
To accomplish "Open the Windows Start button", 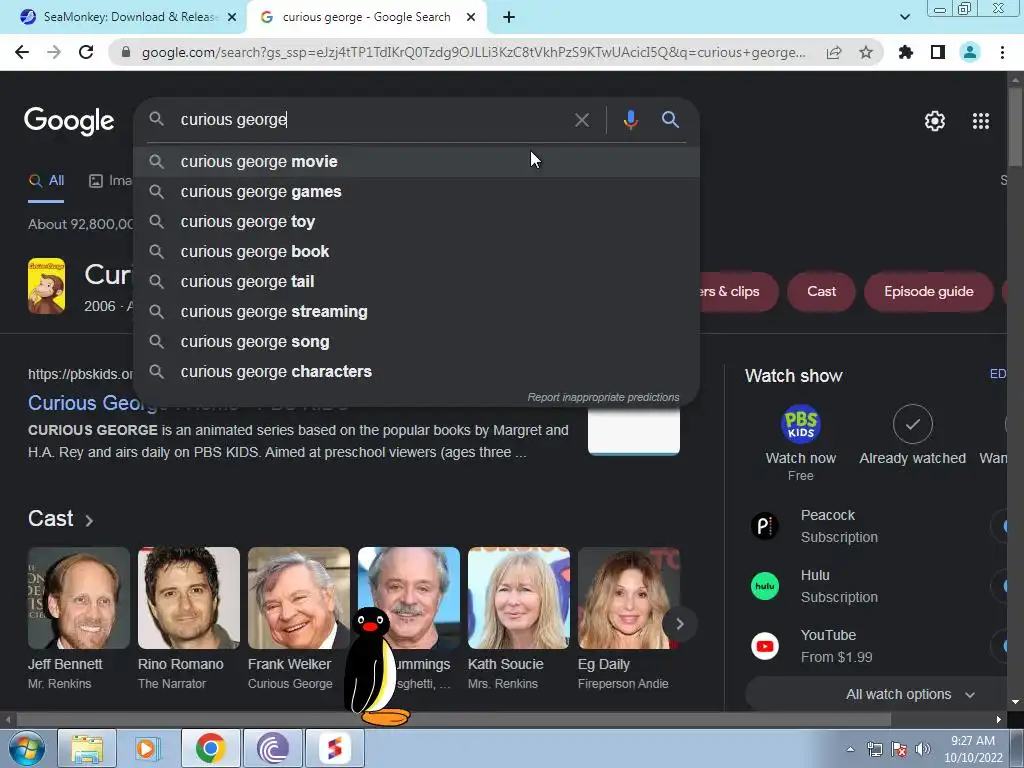I will click(x=27, y=748).
